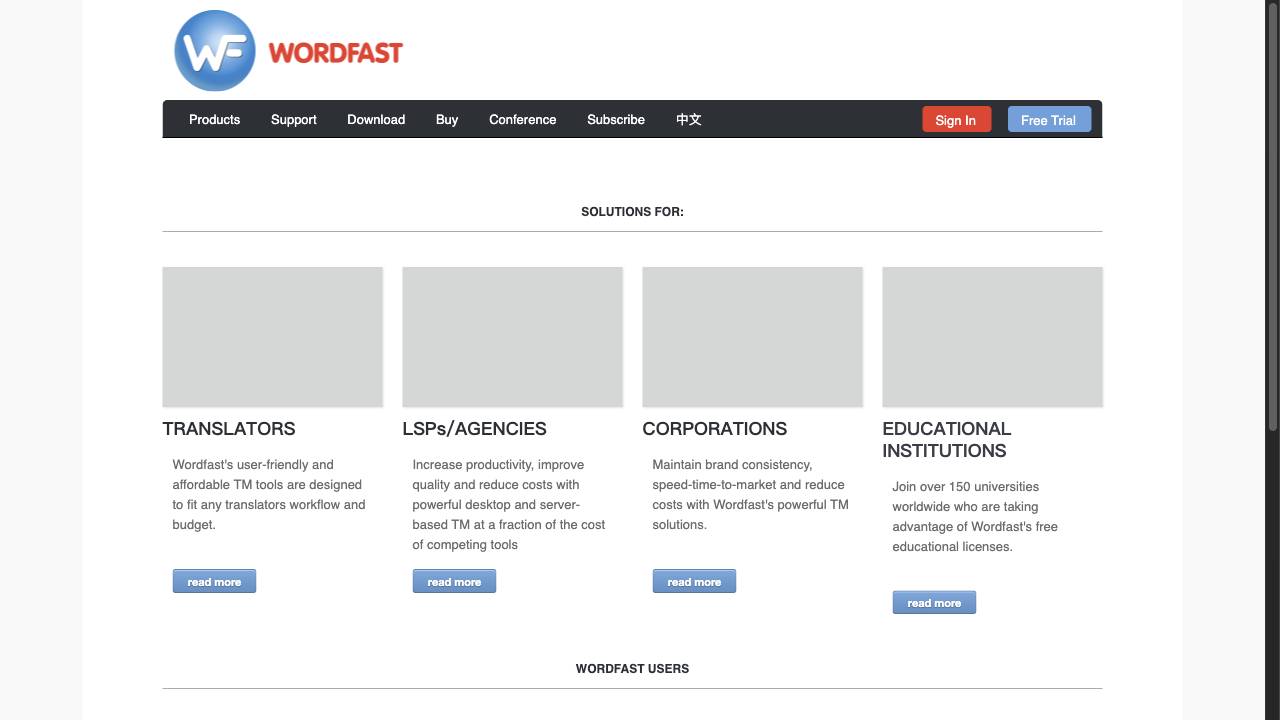This screenshot has height=720, width=1280.
Task: Click the 'Maintain brand consistency' paragraph
Action: coord(750,495)
